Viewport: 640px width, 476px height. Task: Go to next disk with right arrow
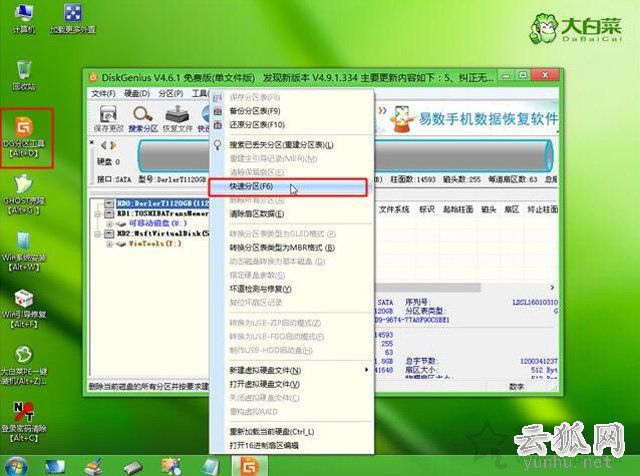113,145
